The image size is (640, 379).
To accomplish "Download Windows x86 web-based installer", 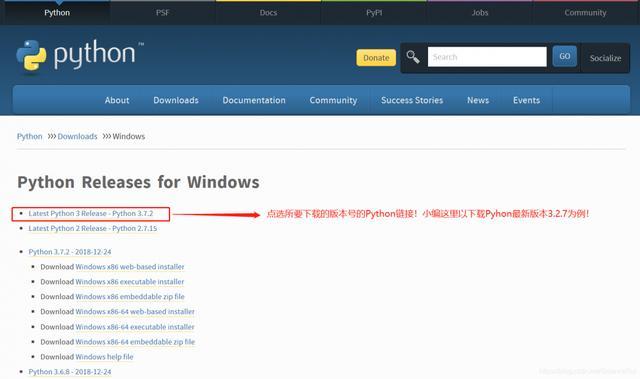I will pyautogui.click(x=130, y=267).
